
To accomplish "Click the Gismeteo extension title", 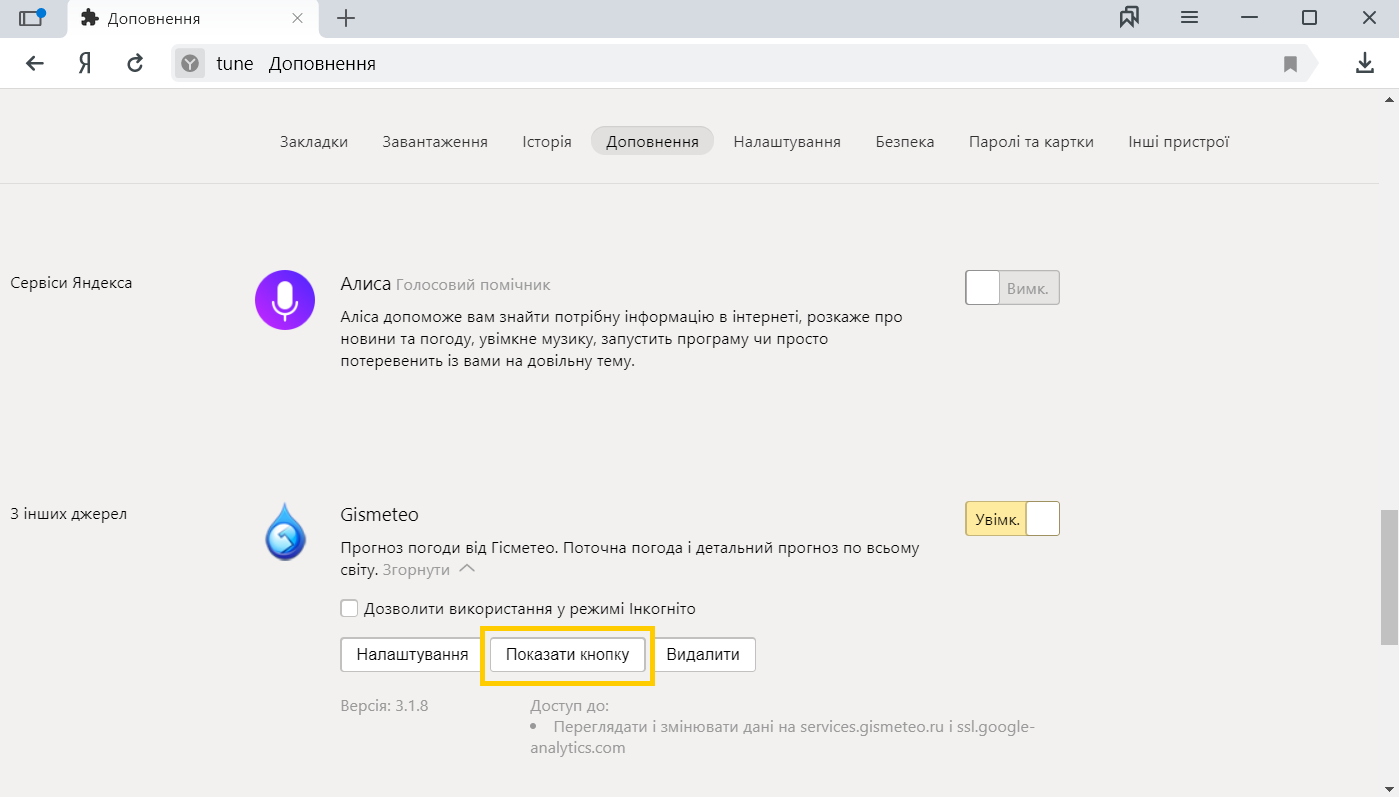I will 379,515.
